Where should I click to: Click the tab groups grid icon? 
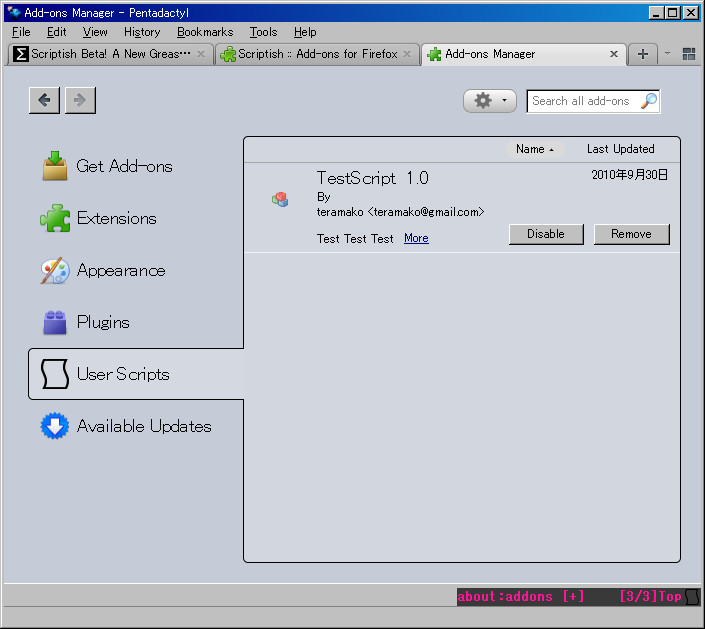click(689, 54)
